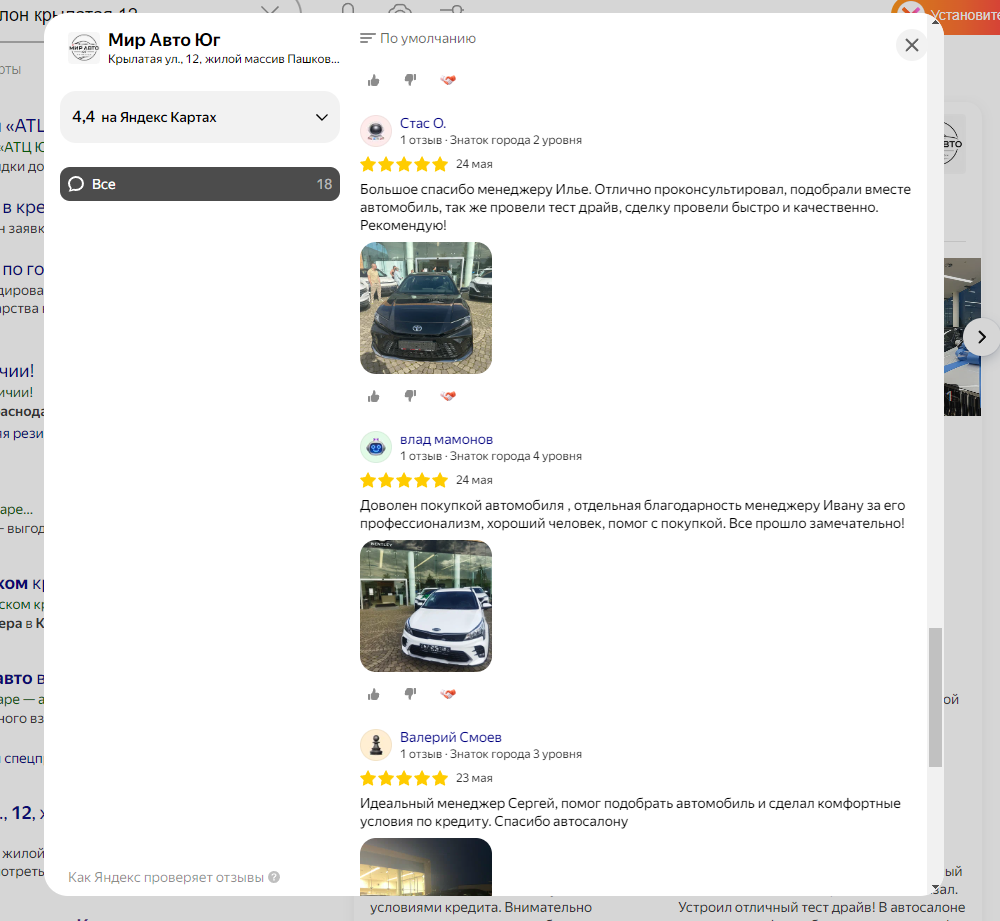
Task: Click 1 отзыв · Знаток города 2 уровня
Action: 490,140
